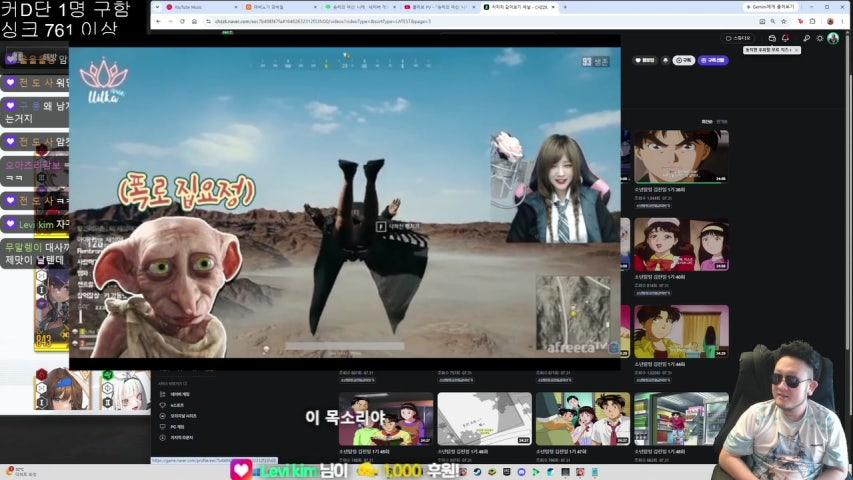Screen dimensions: 853x480
Task: Switch to the YouTube Music tab
Action: [201, 7]
